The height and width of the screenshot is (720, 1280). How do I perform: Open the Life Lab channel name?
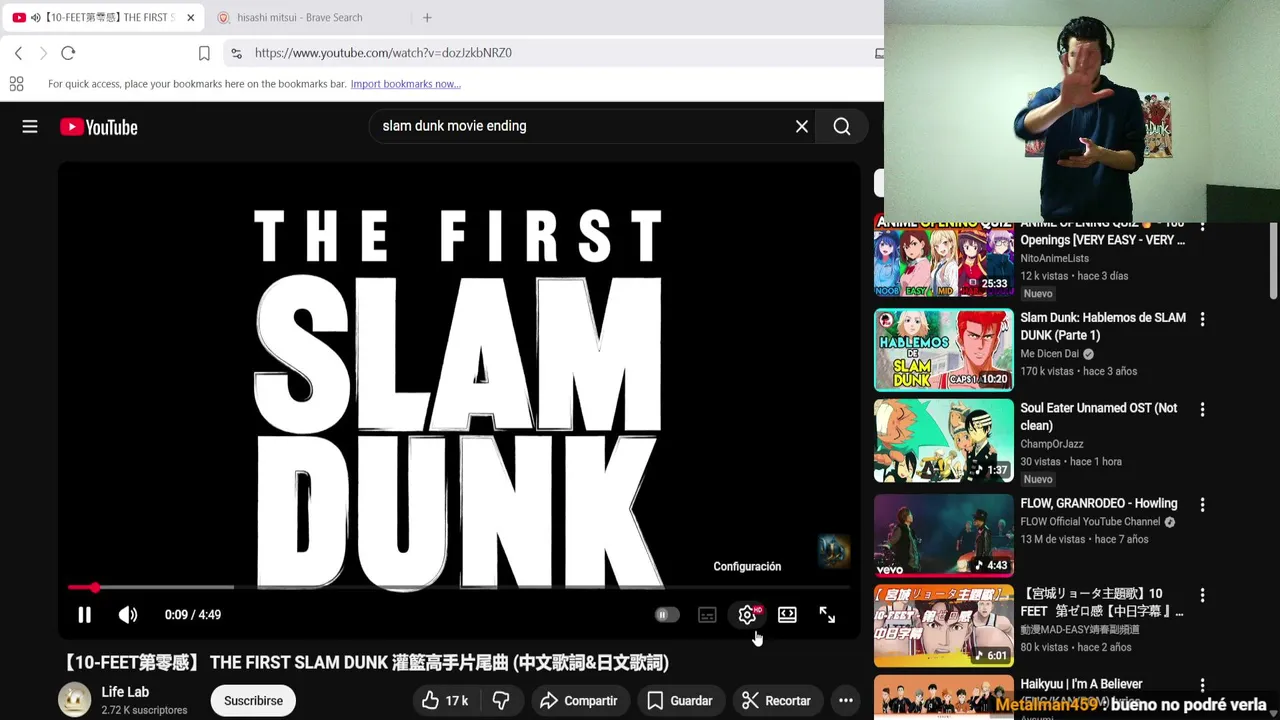click(x=125, y=692)
